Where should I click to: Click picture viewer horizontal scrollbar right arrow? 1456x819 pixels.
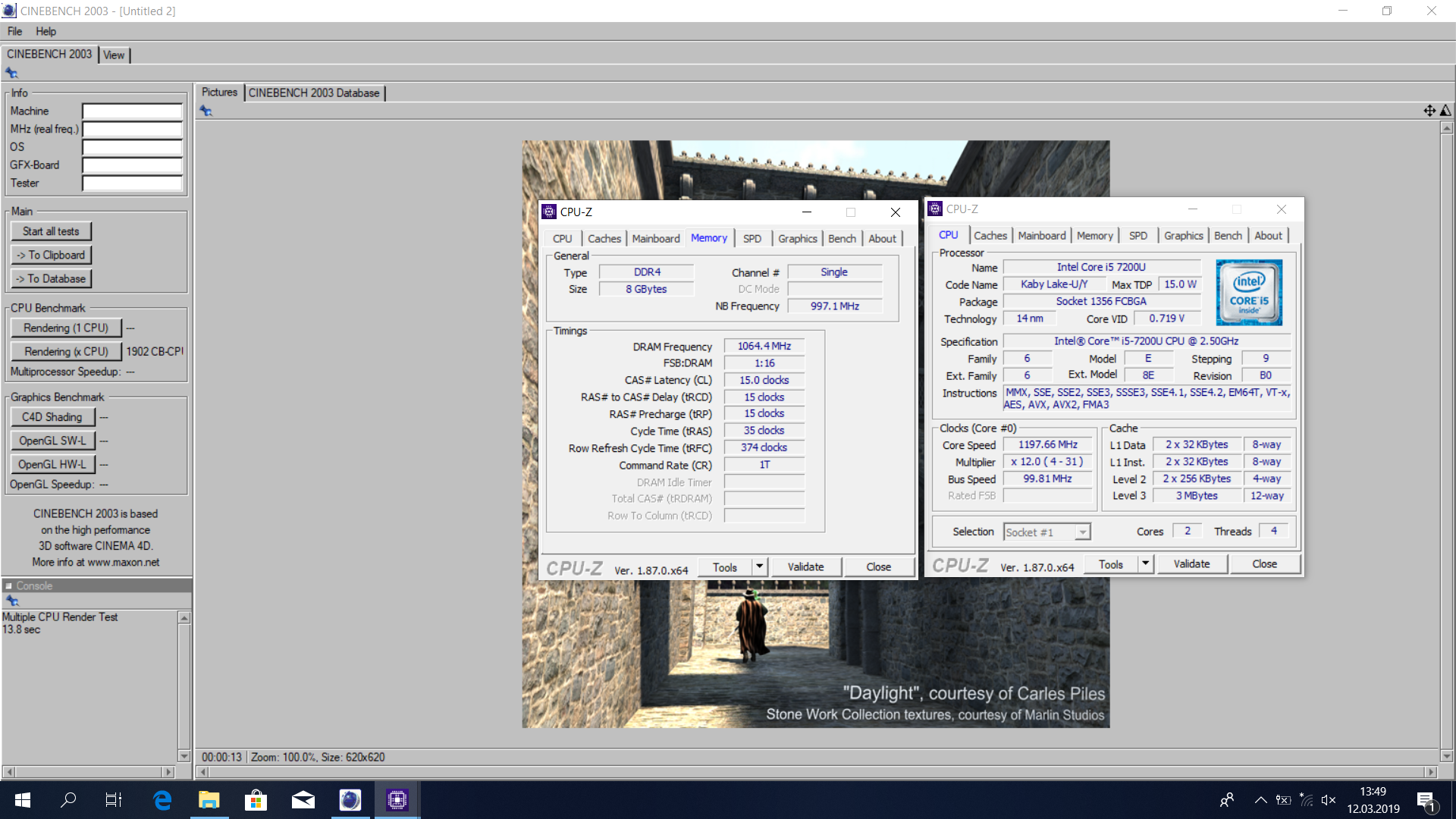pyautogui.click(x=1431, y=772)
